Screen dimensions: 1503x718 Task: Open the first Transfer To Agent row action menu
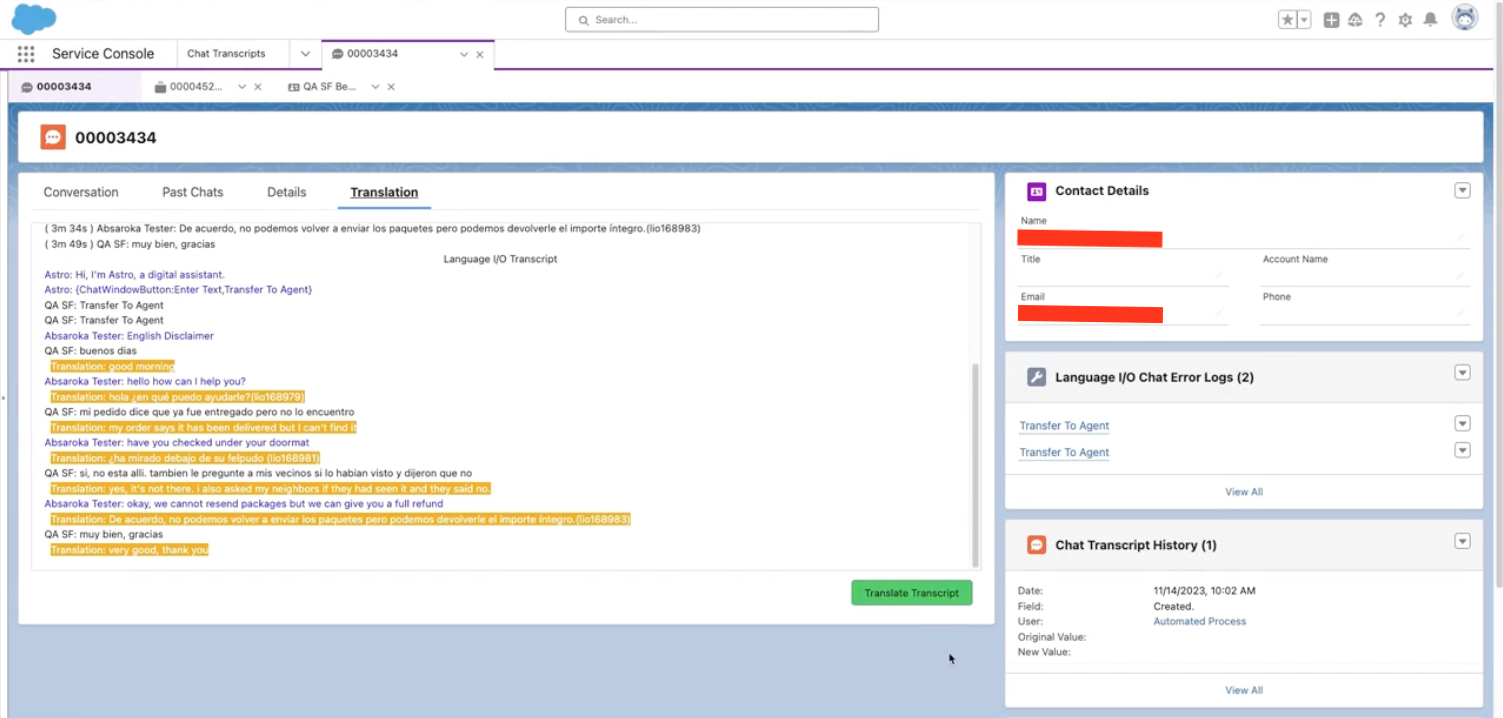[1462, 424]
